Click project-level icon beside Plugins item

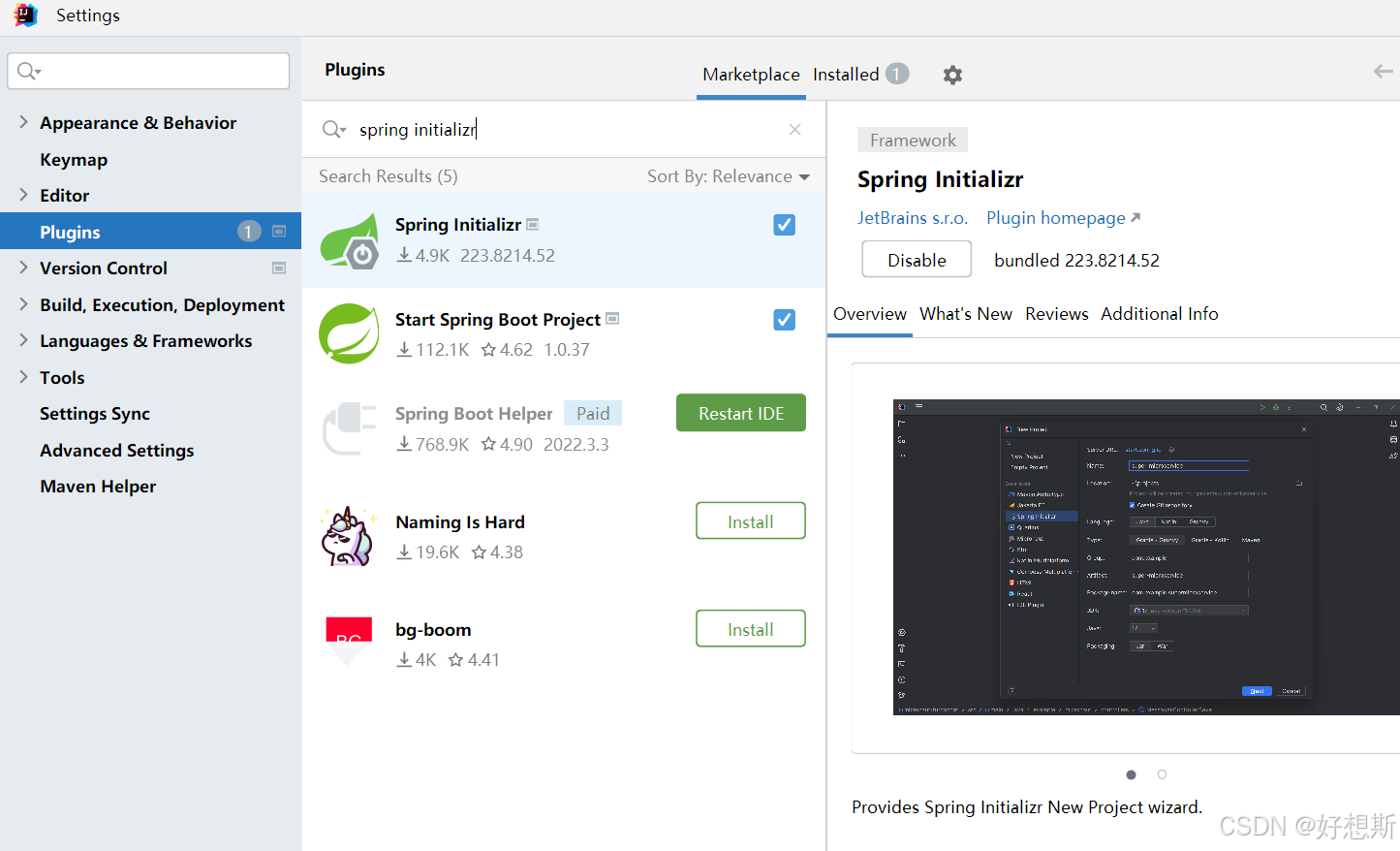click(279, 232)
